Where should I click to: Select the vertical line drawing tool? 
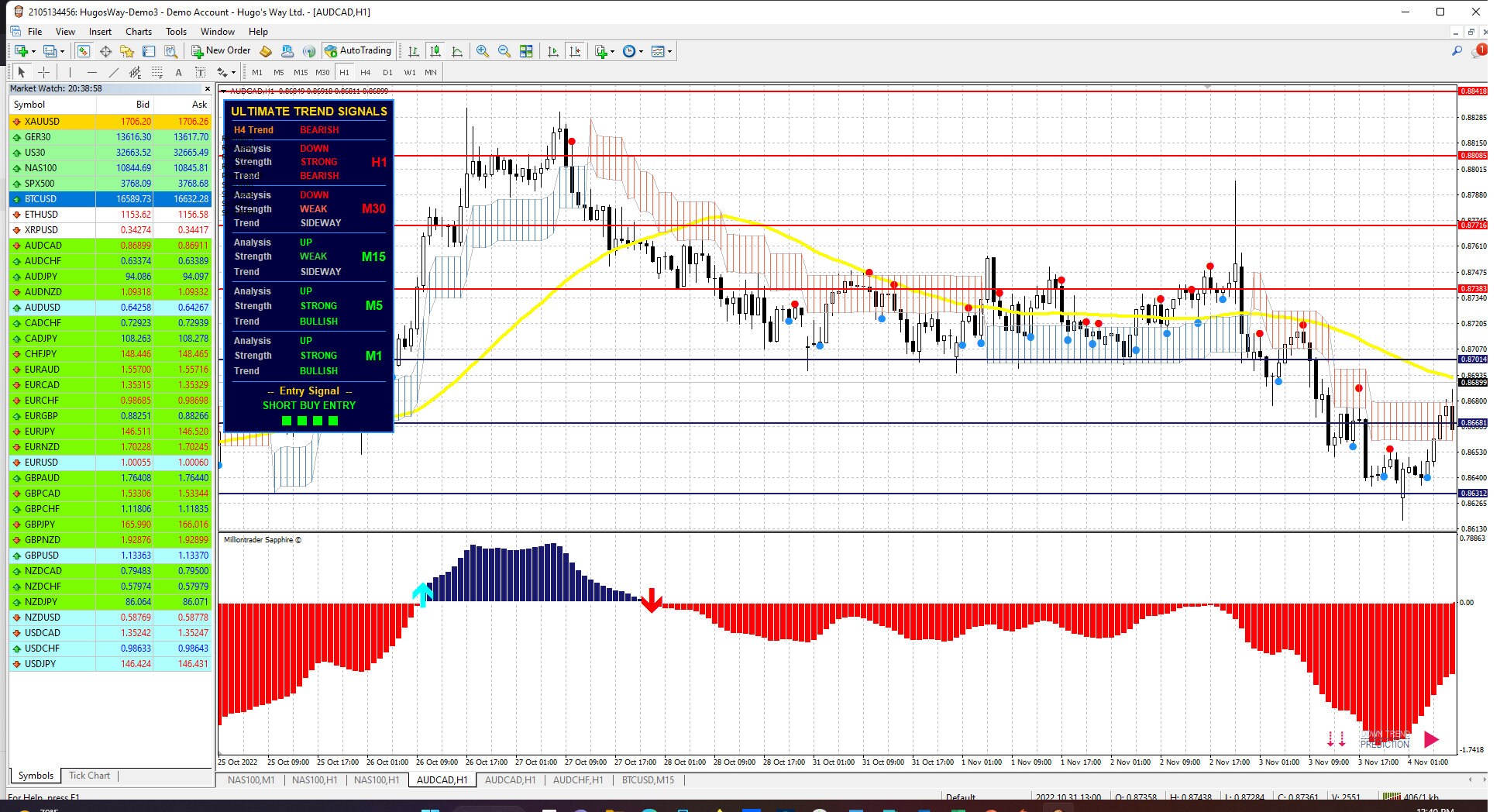click(x=71, y=72)
